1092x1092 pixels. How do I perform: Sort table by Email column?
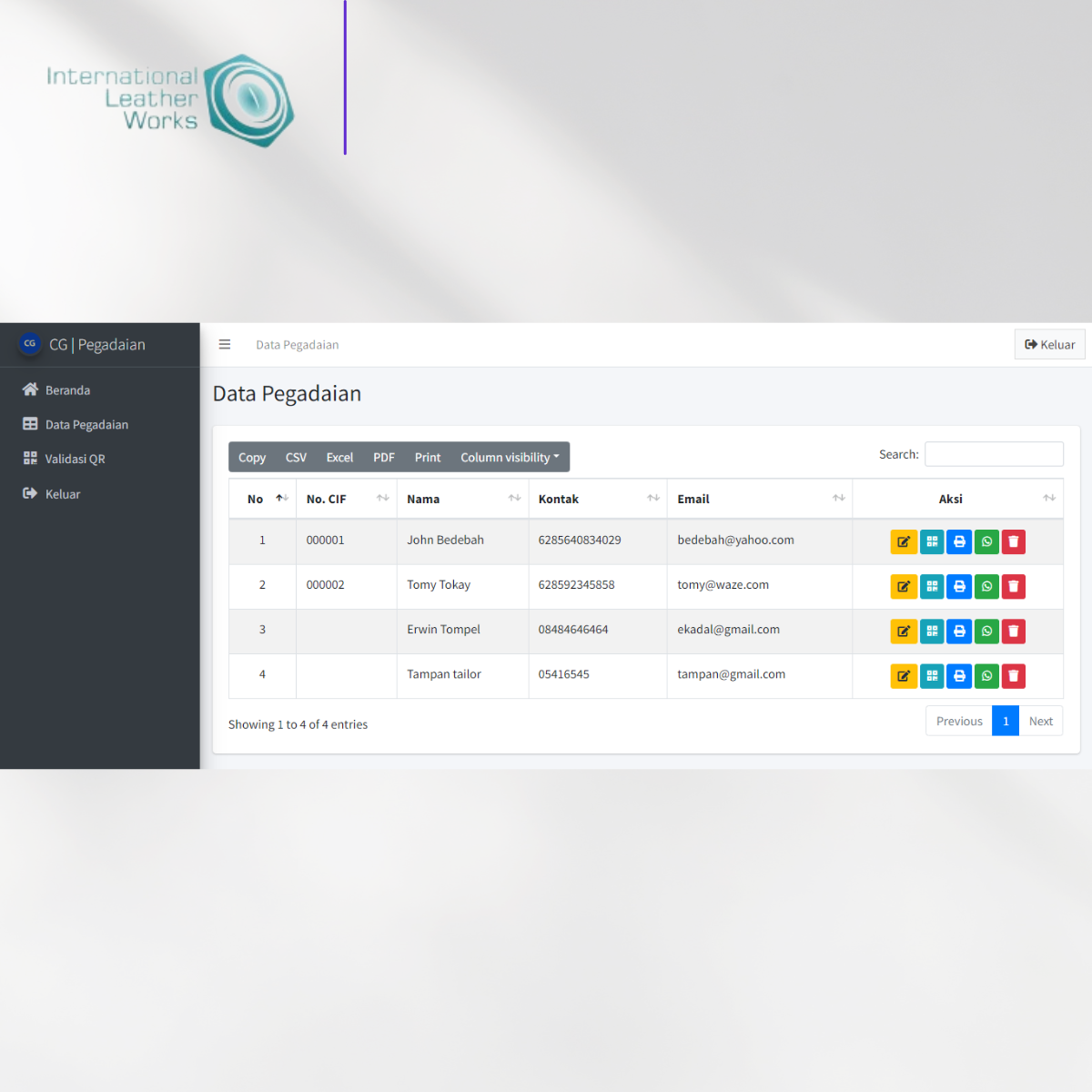pyautogui.click(x=760, y=499)
